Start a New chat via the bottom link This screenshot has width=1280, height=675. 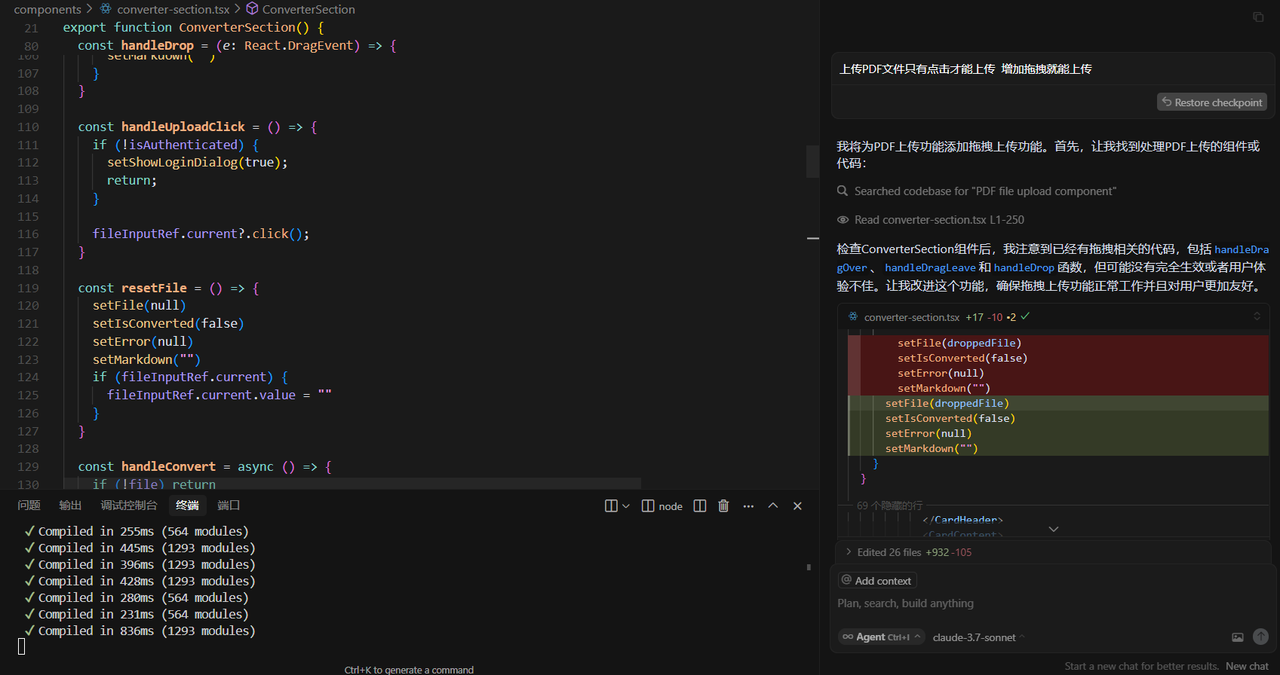click(1247, 666)
